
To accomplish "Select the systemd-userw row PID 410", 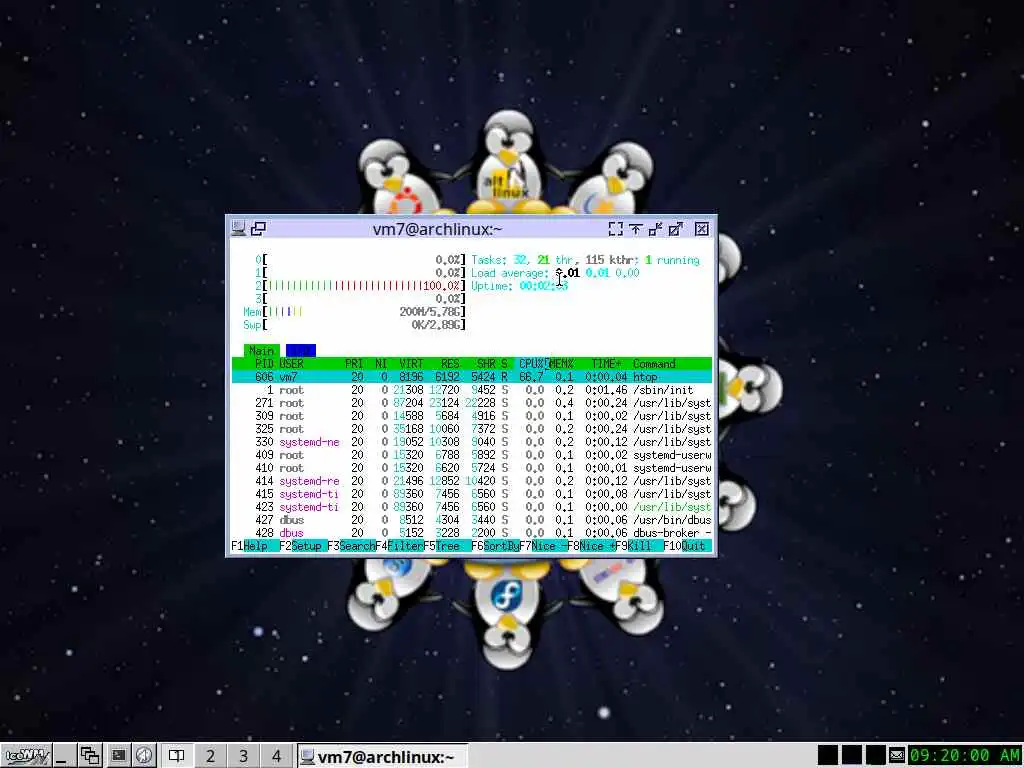I will 472,468.
